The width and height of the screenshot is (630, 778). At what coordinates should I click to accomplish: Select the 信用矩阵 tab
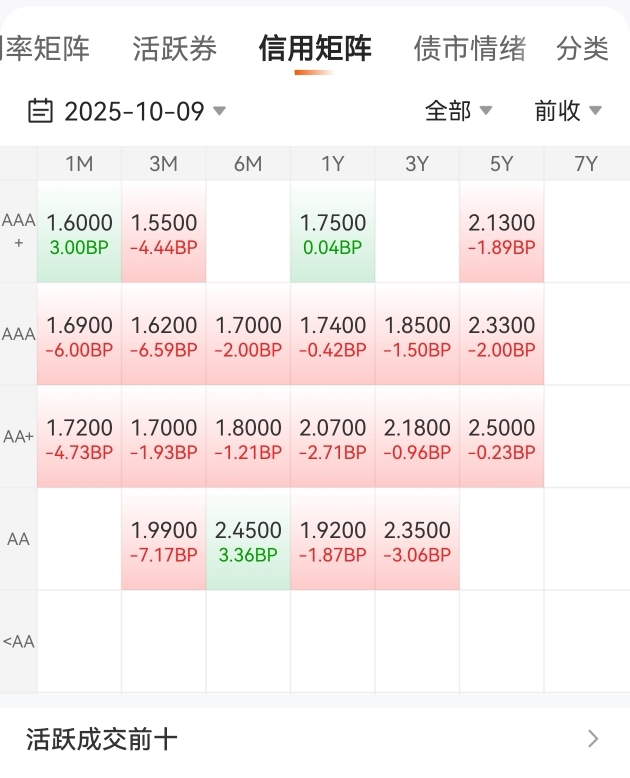tap(314, 49)
